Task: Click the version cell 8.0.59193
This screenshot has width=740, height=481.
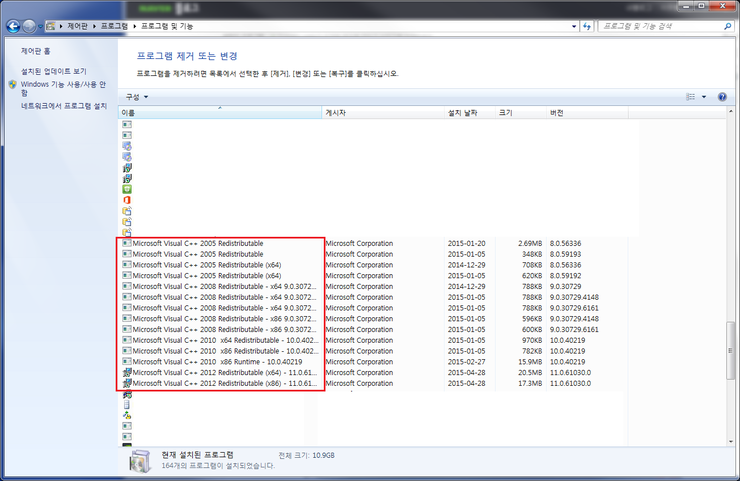Action: point(565,254)
